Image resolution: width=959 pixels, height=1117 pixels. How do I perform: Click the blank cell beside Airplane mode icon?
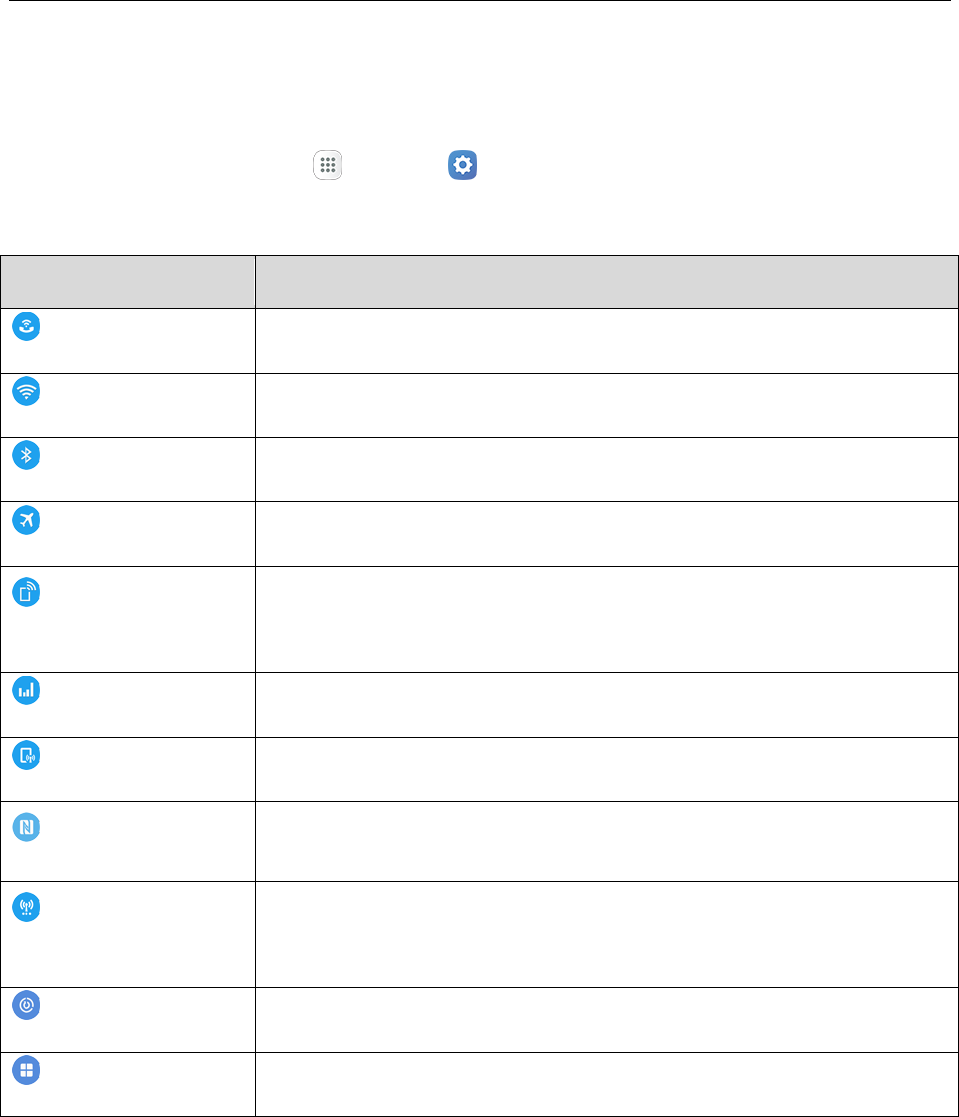(605, 534)
